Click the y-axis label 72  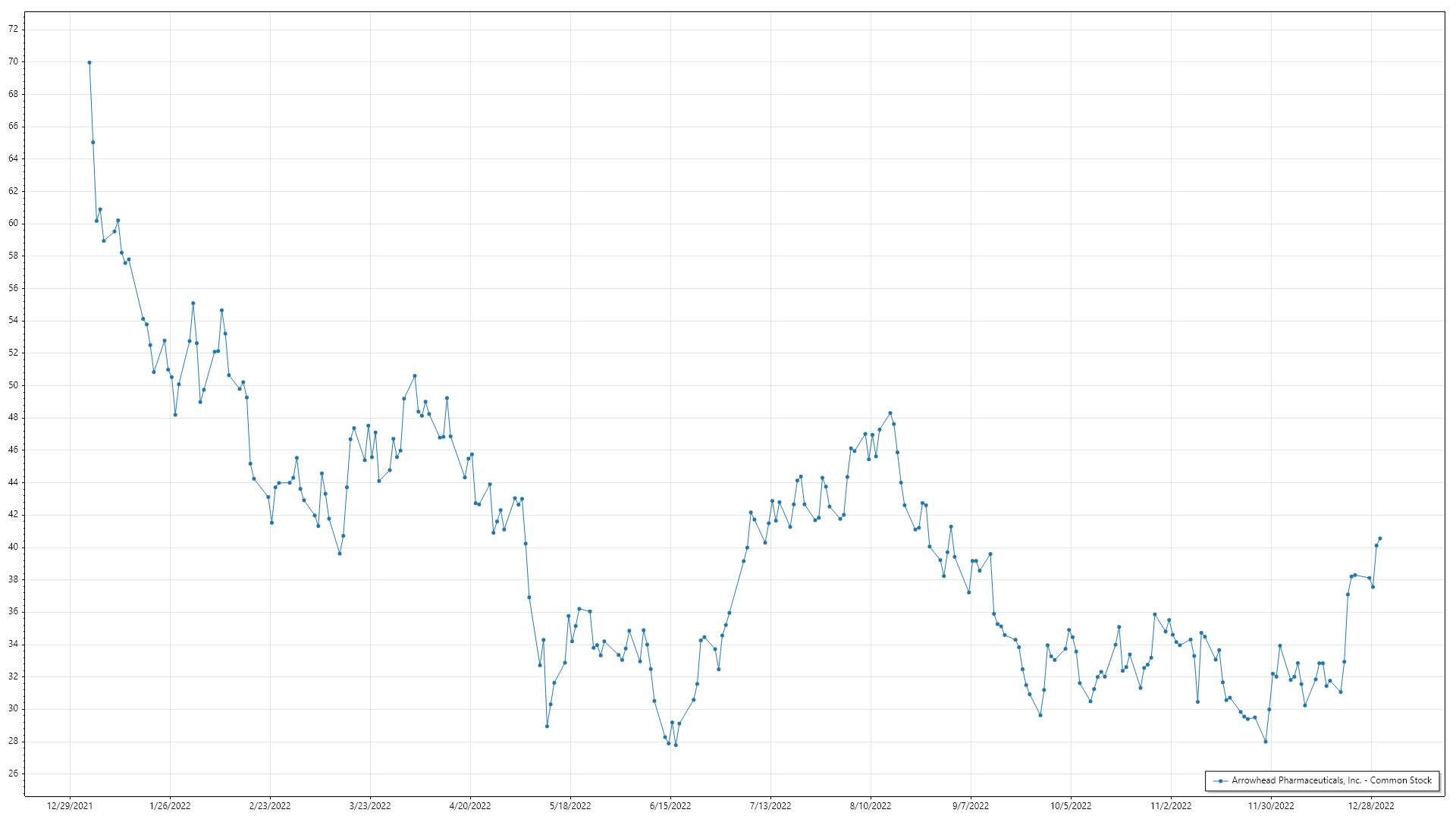[x=14, y=29]
